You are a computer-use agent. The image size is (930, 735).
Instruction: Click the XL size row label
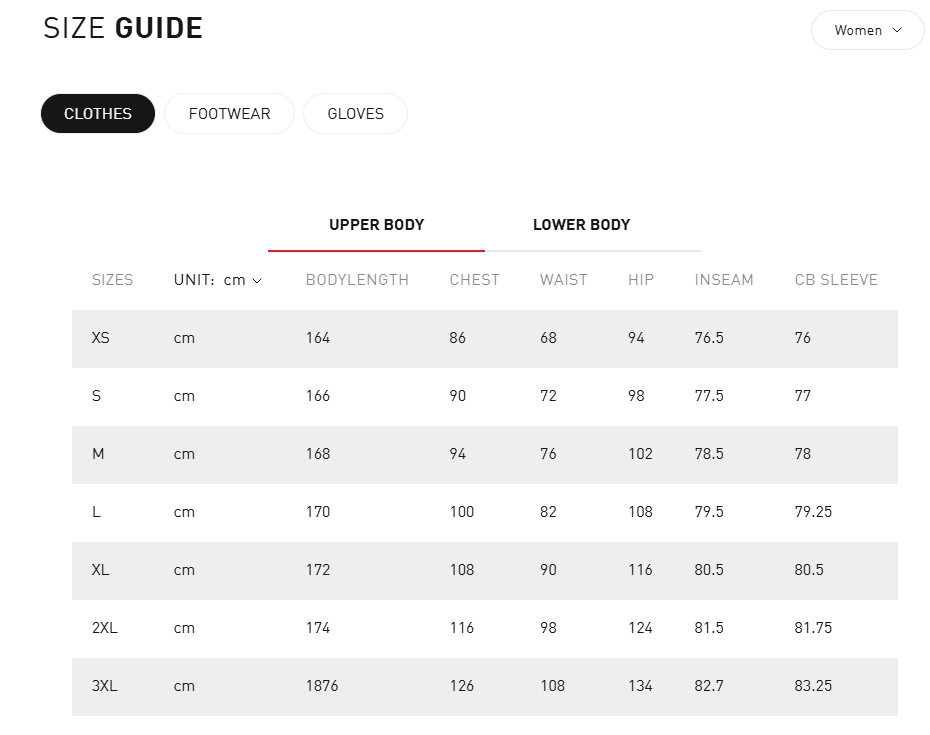(x=101, y=570)
